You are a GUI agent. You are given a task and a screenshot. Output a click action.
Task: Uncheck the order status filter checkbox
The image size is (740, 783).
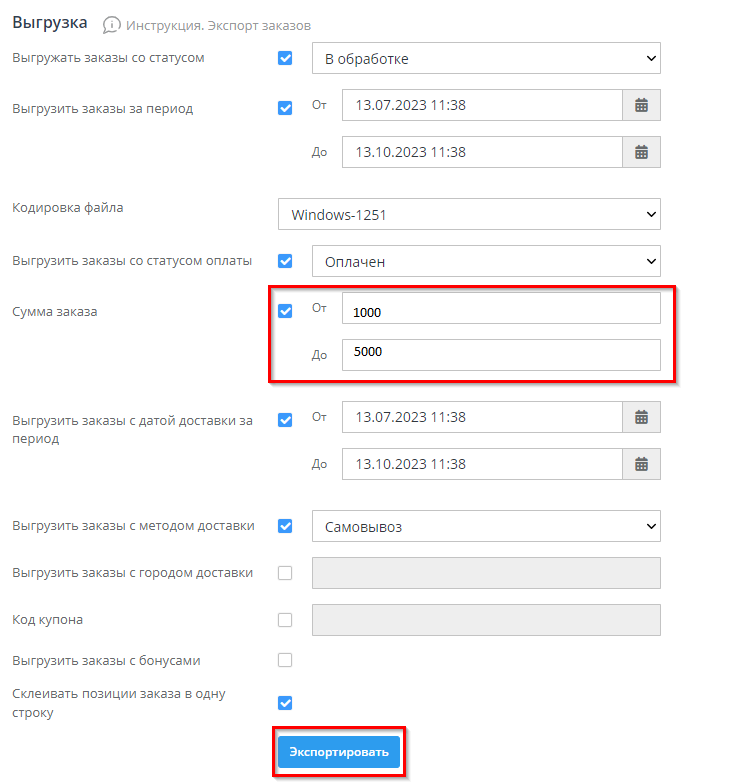click(285, 59)
